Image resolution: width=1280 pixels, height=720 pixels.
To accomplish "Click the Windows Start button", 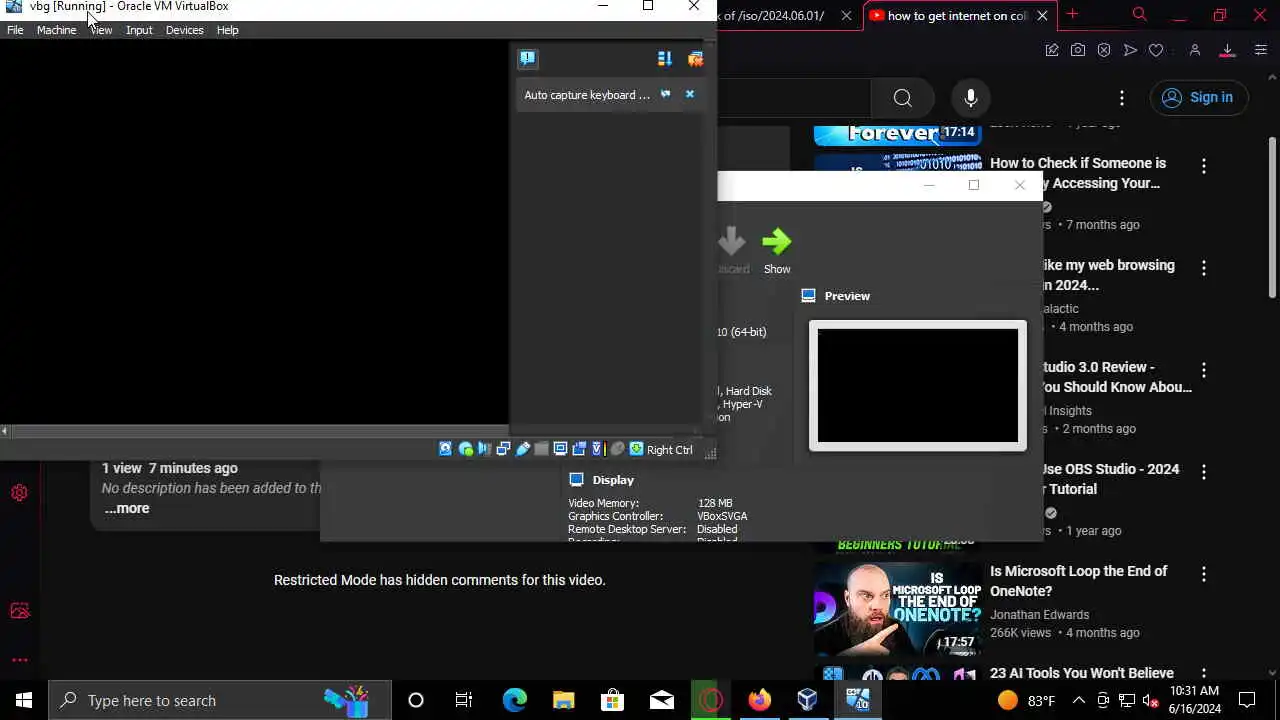I will point(24,700).
